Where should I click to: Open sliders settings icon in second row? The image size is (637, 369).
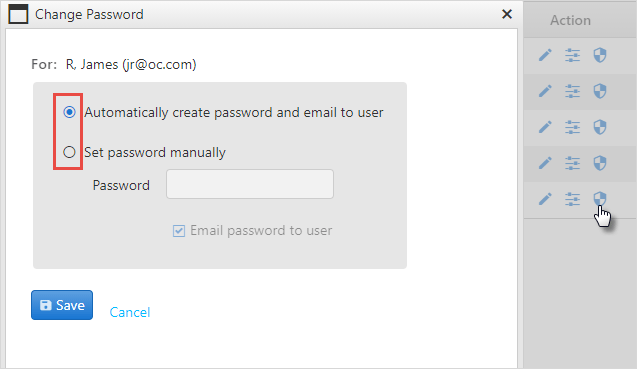coord(572,91)
